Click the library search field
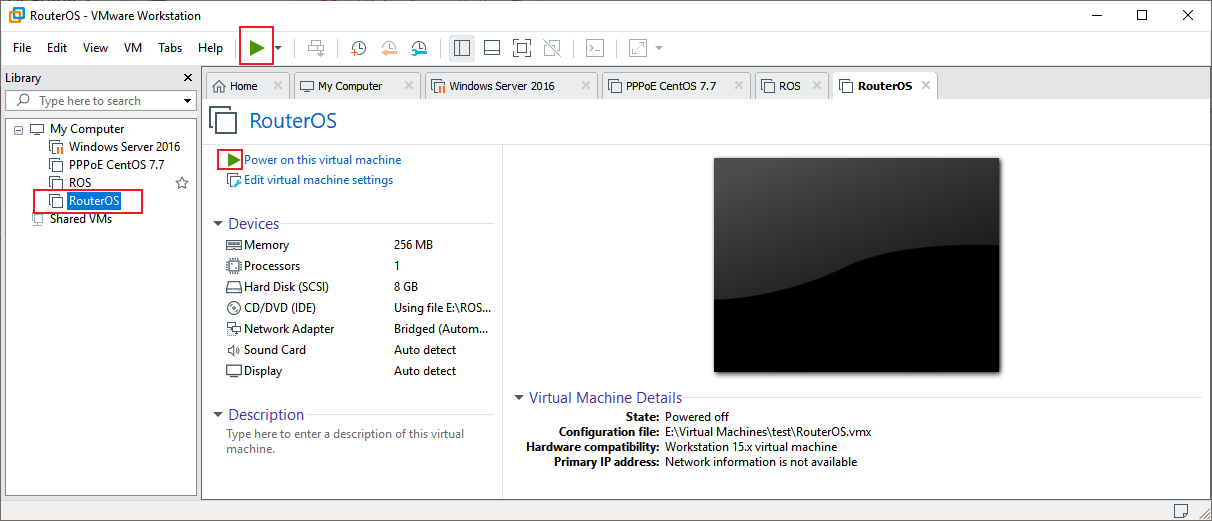1212x521 pixels. click(x=100, y=101)
